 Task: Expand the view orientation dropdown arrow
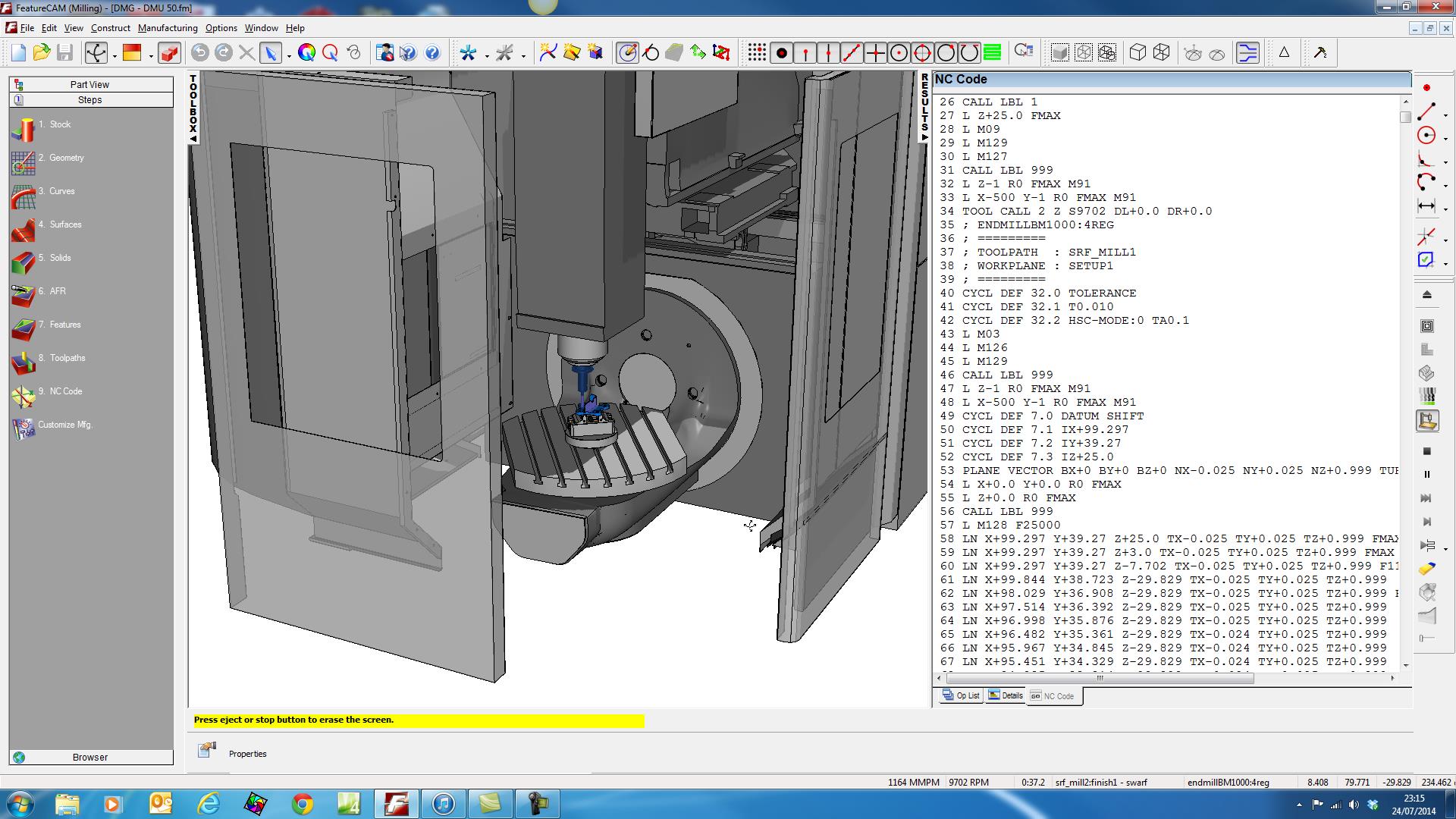(x=115, y=55)
